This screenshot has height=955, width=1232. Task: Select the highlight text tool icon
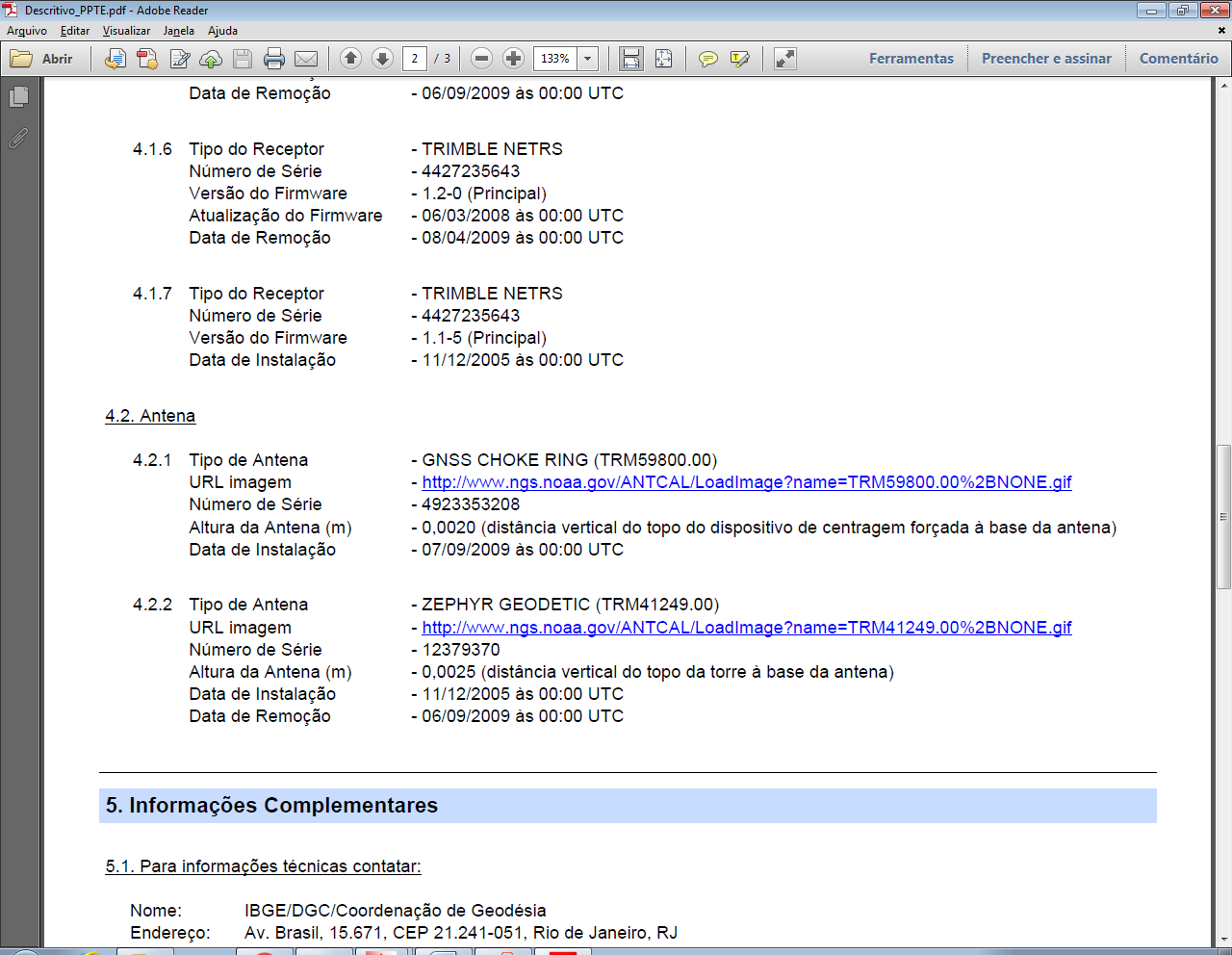[x=739, y=59]
